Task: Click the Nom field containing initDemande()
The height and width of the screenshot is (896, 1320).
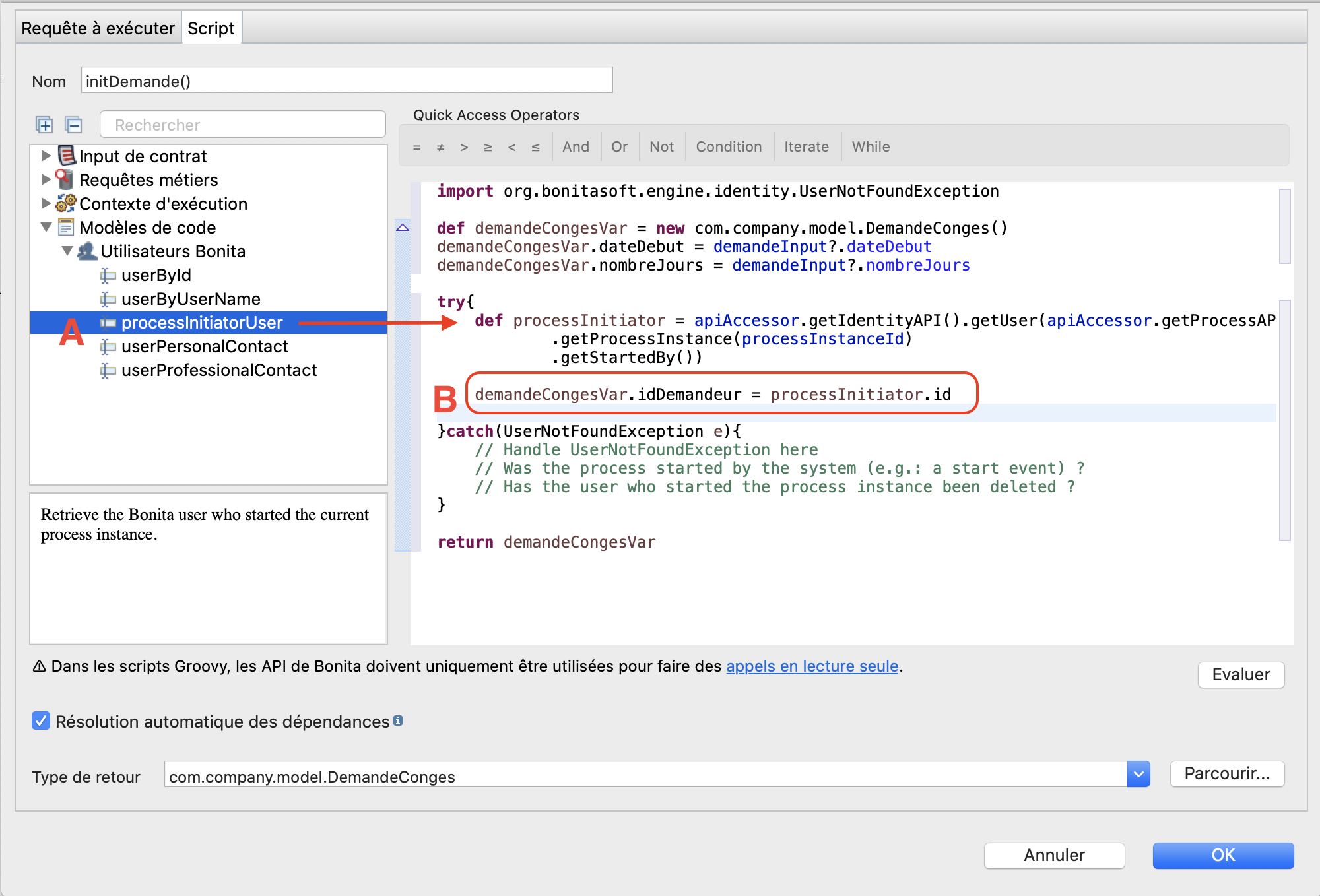Action: pos(347,80)
